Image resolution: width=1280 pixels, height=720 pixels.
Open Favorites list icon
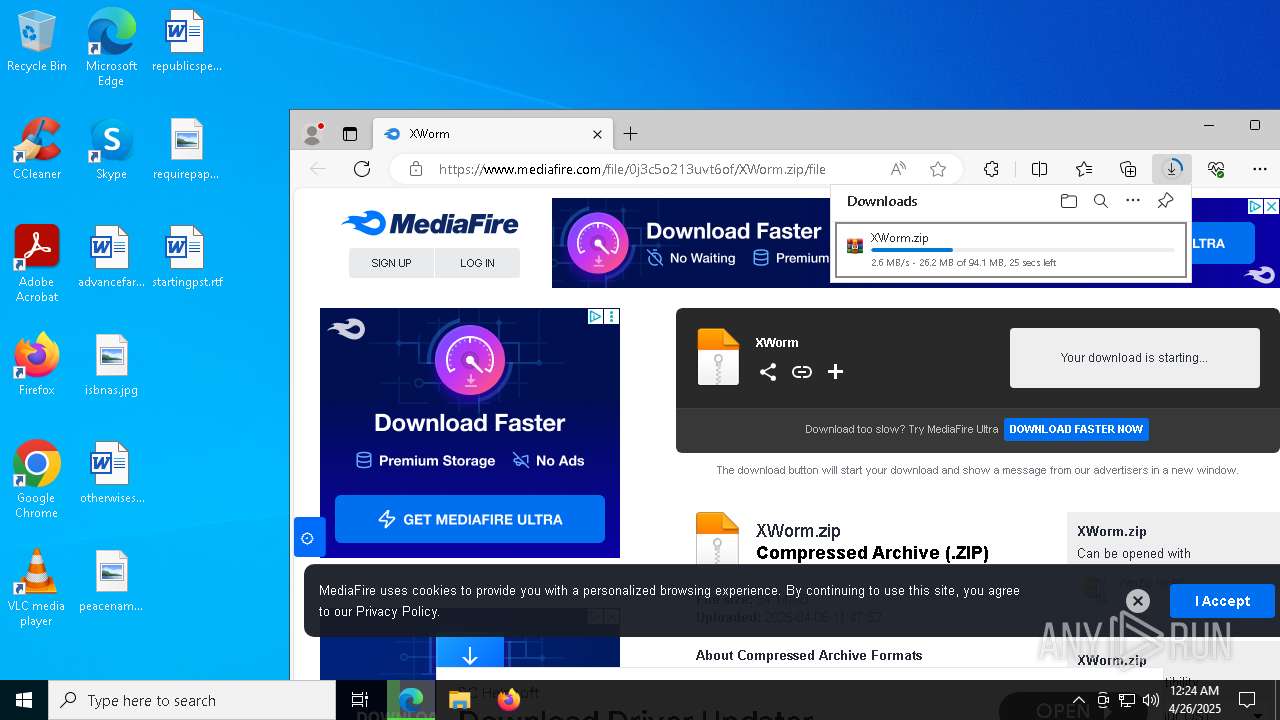[1084, 169]
